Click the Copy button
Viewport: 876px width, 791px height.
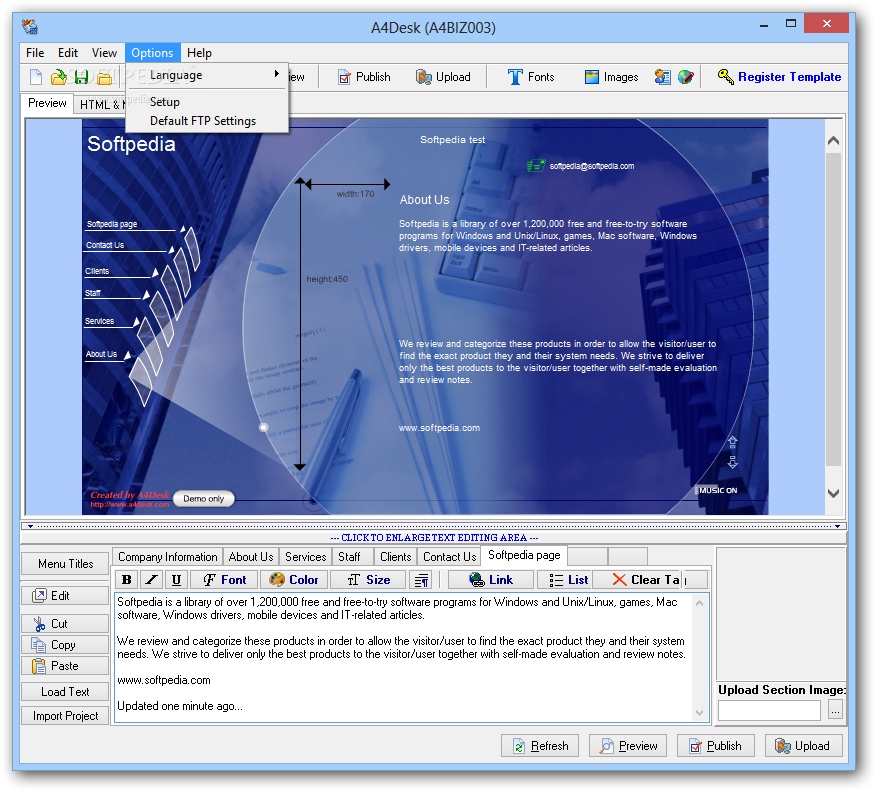65,645
